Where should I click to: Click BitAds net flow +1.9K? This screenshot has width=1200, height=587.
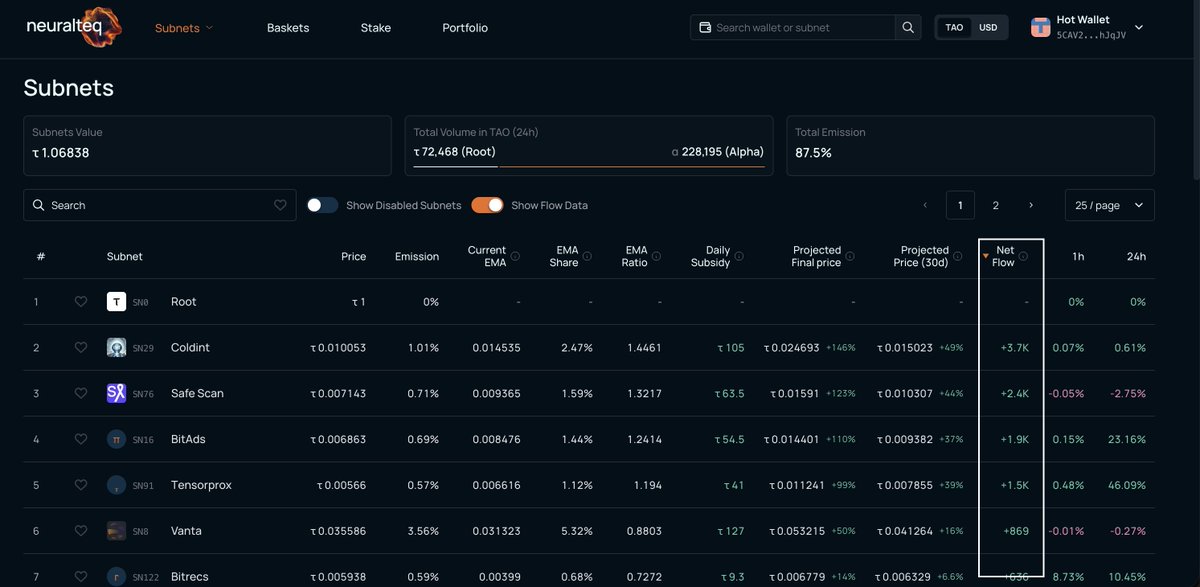[x=1014, y=440]
